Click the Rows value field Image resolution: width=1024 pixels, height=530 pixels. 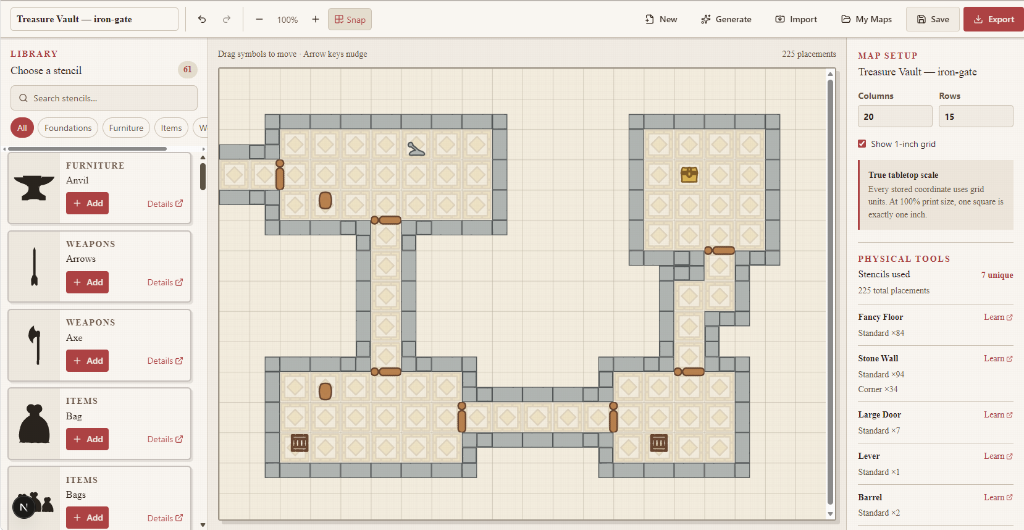pos(976,116)
